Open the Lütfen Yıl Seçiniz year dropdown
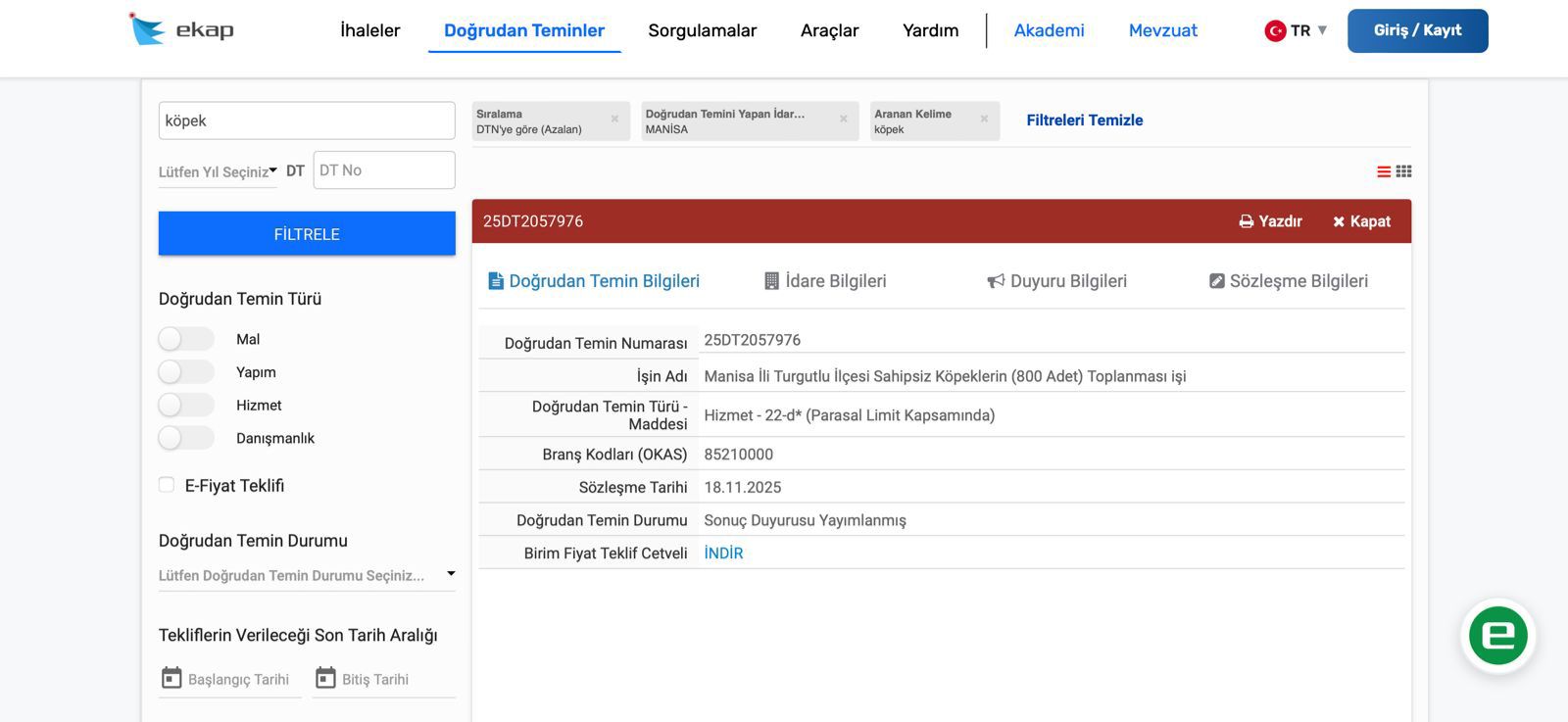Viewport: 1568px width, 722px height. tap(218, 171)
